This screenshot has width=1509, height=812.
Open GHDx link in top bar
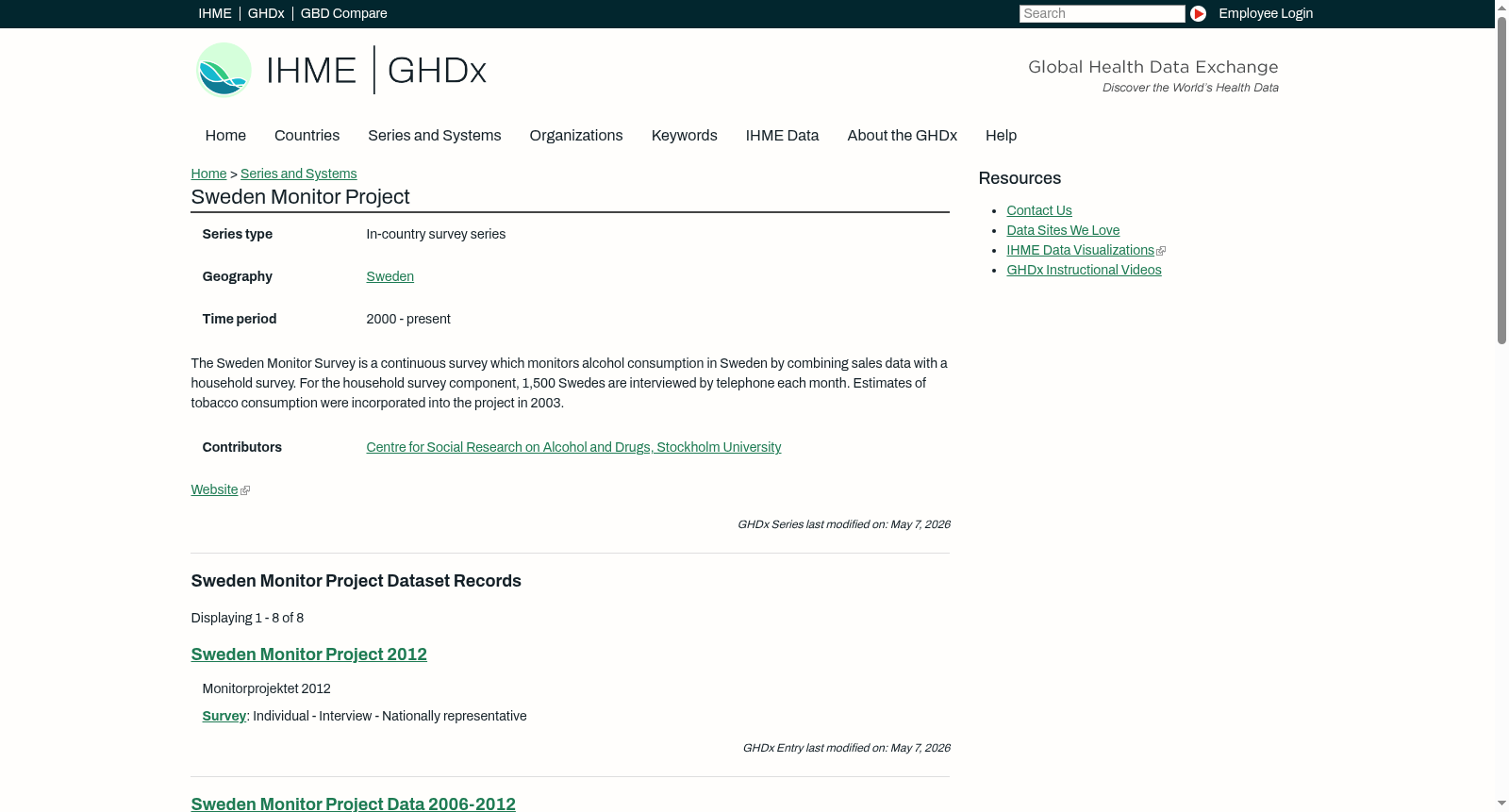tap(266, 13)
